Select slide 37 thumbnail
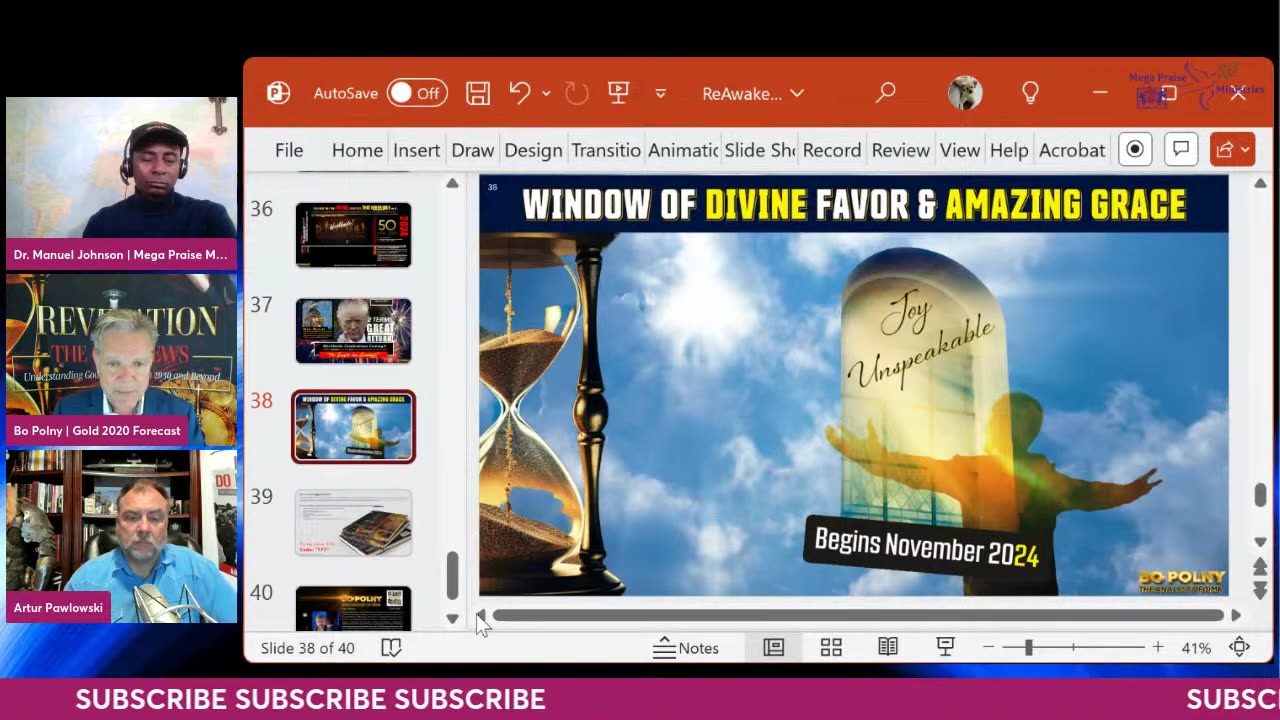The height and width of the screenshot is (720, 1280). click(x=353, y=331)
